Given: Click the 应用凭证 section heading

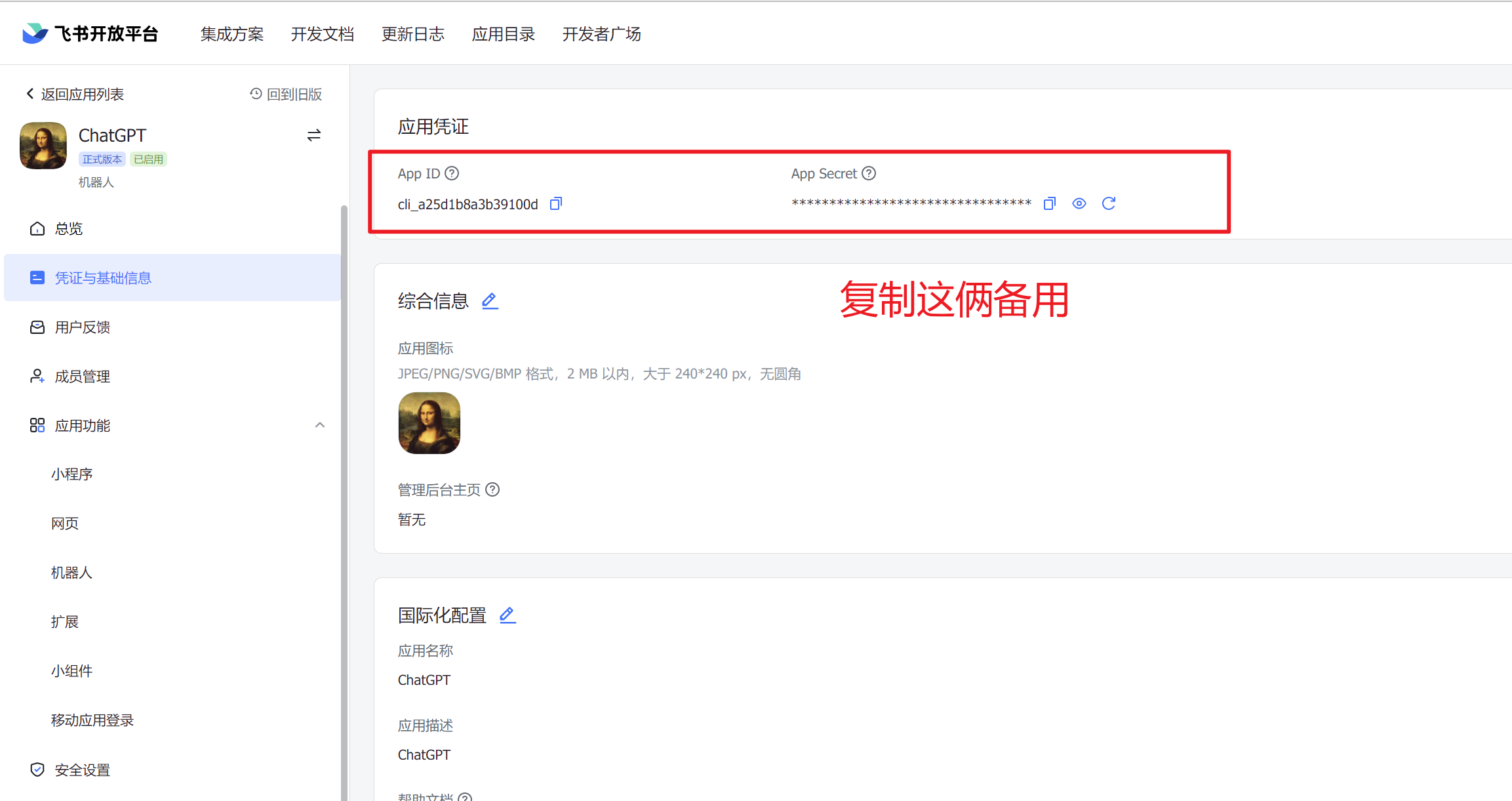Looking at the screenshot, I should [433, 127].
